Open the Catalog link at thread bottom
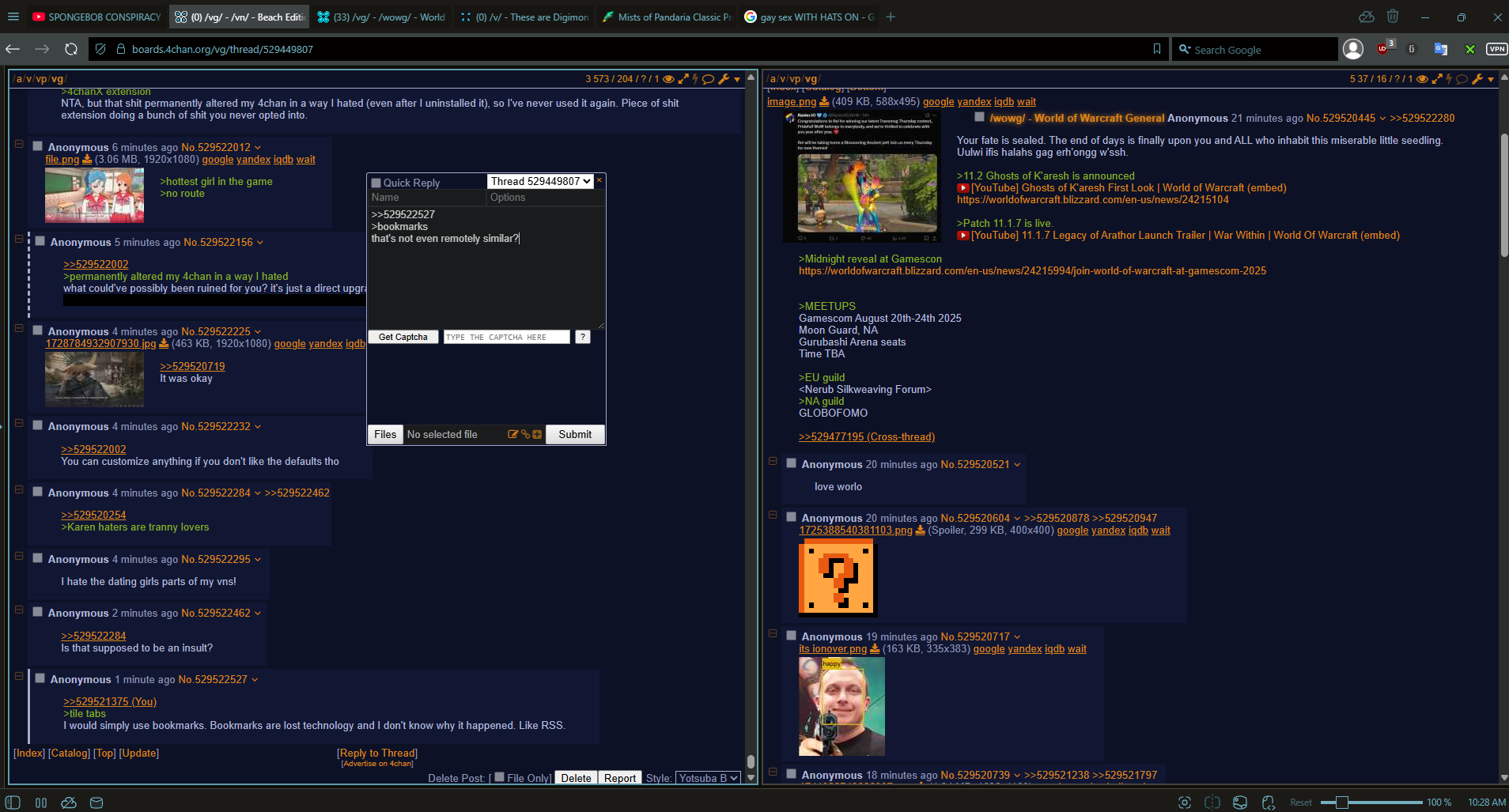 tap(70, 753)
